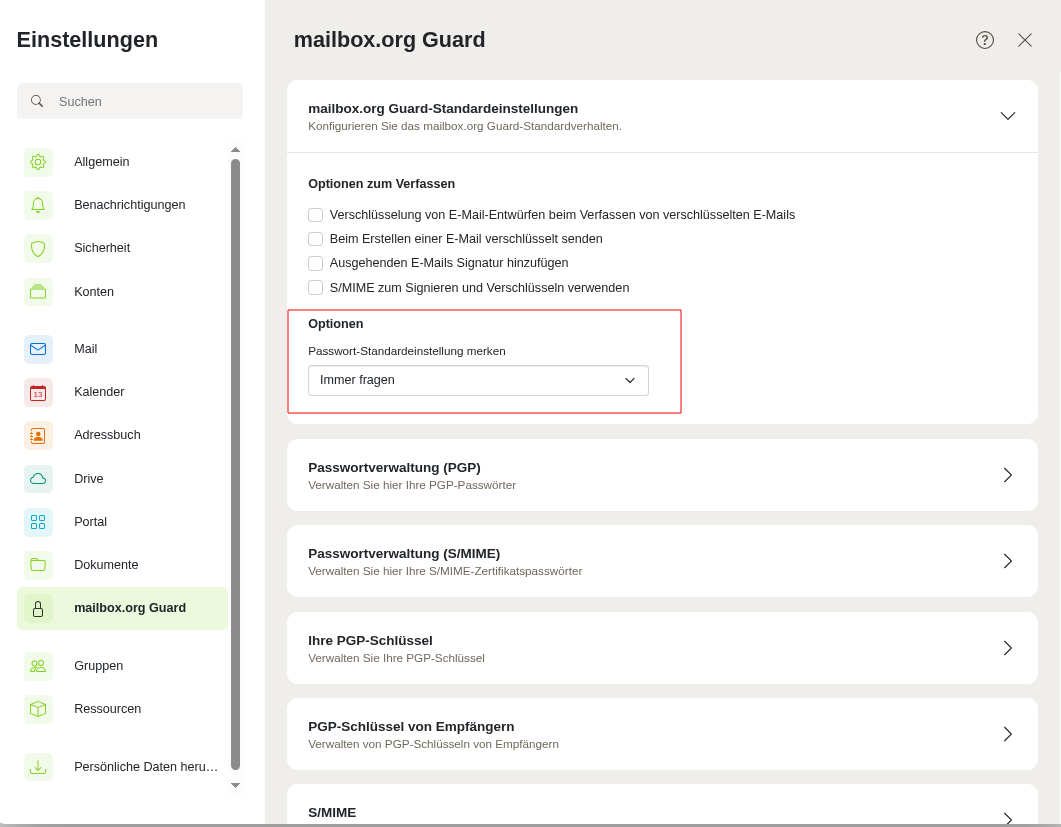Open Passwort-Standardeinstellung dropdown Immer fragen
The height and width of the screenshot is (827, 1061).
tap(478, 380)
